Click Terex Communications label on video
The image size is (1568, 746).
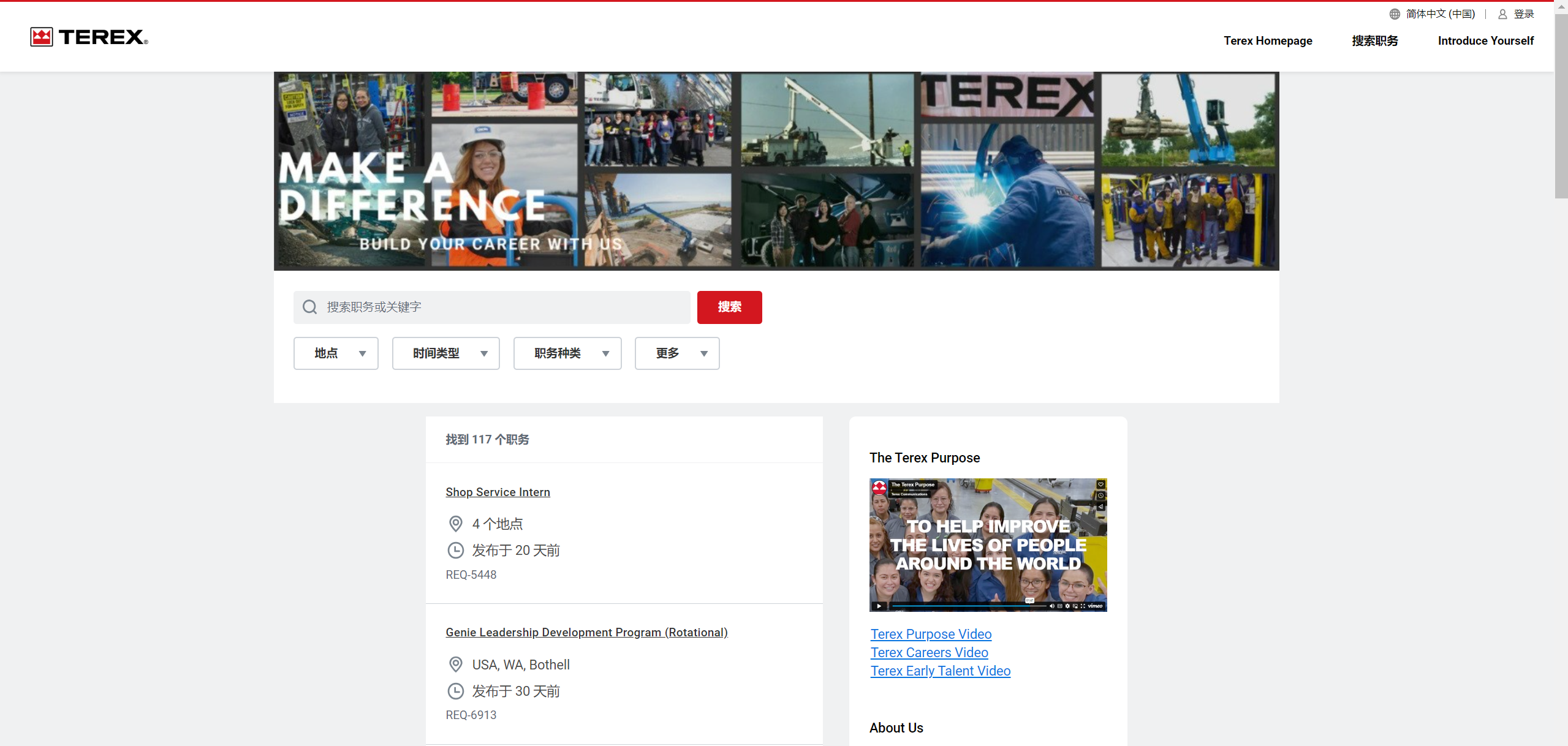tap(909, 494)
